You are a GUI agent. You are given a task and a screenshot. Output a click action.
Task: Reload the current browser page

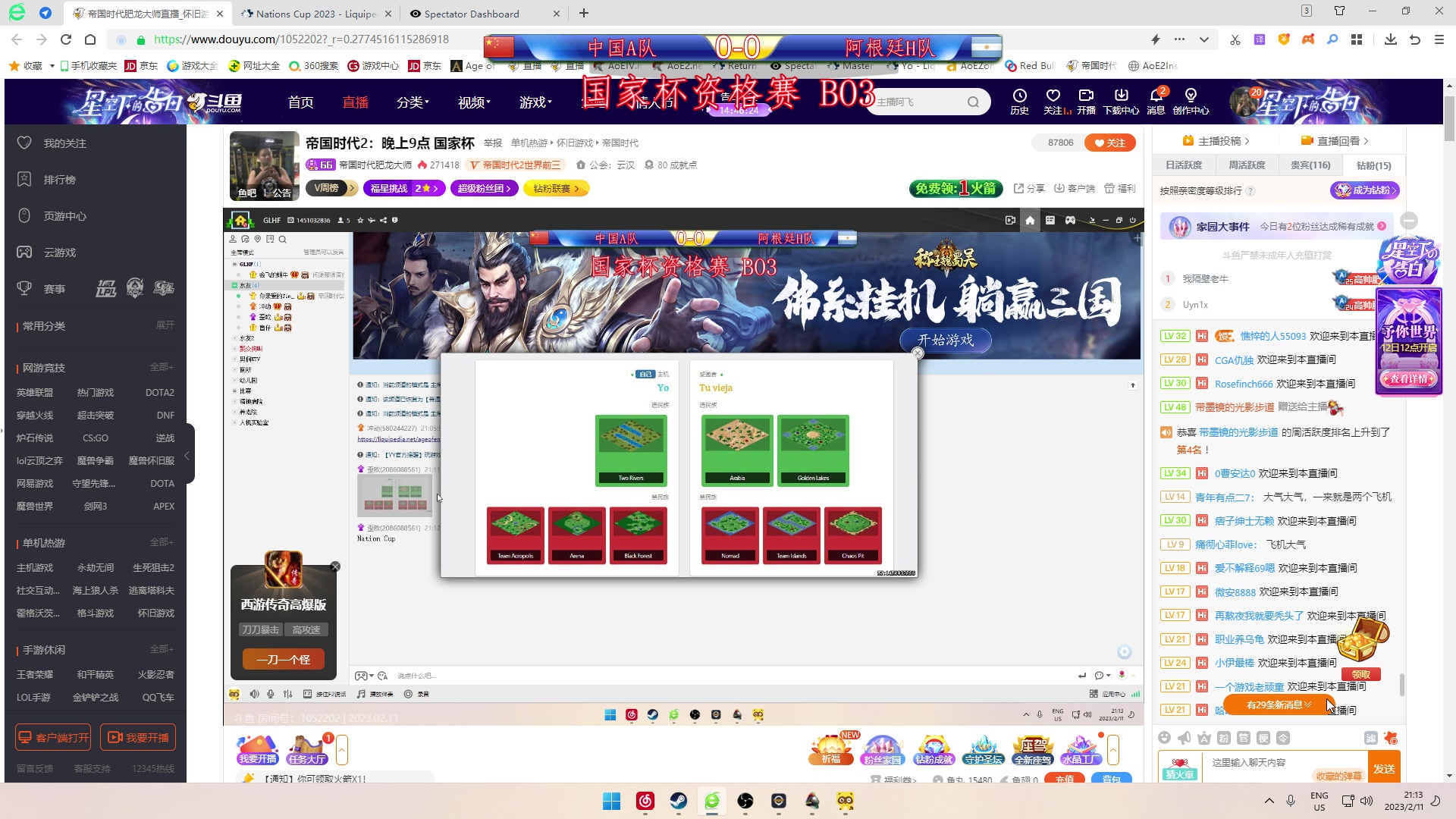pyautogui.click(x=66, y=39)
